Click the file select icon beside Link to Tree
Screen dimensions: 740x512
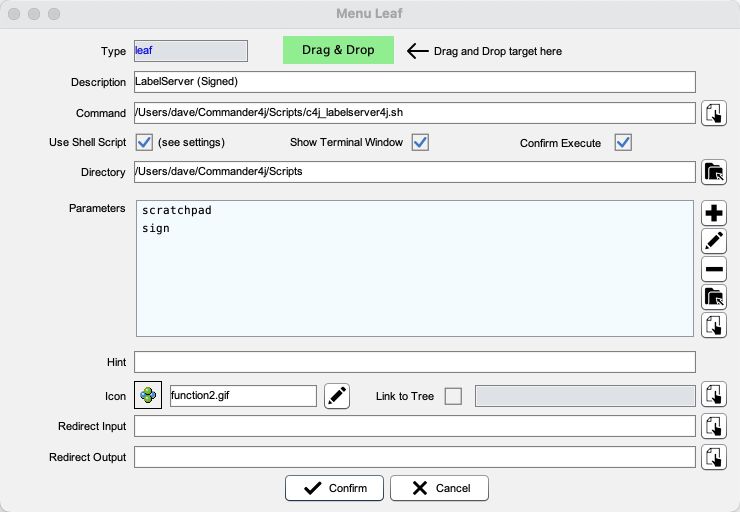714,396
